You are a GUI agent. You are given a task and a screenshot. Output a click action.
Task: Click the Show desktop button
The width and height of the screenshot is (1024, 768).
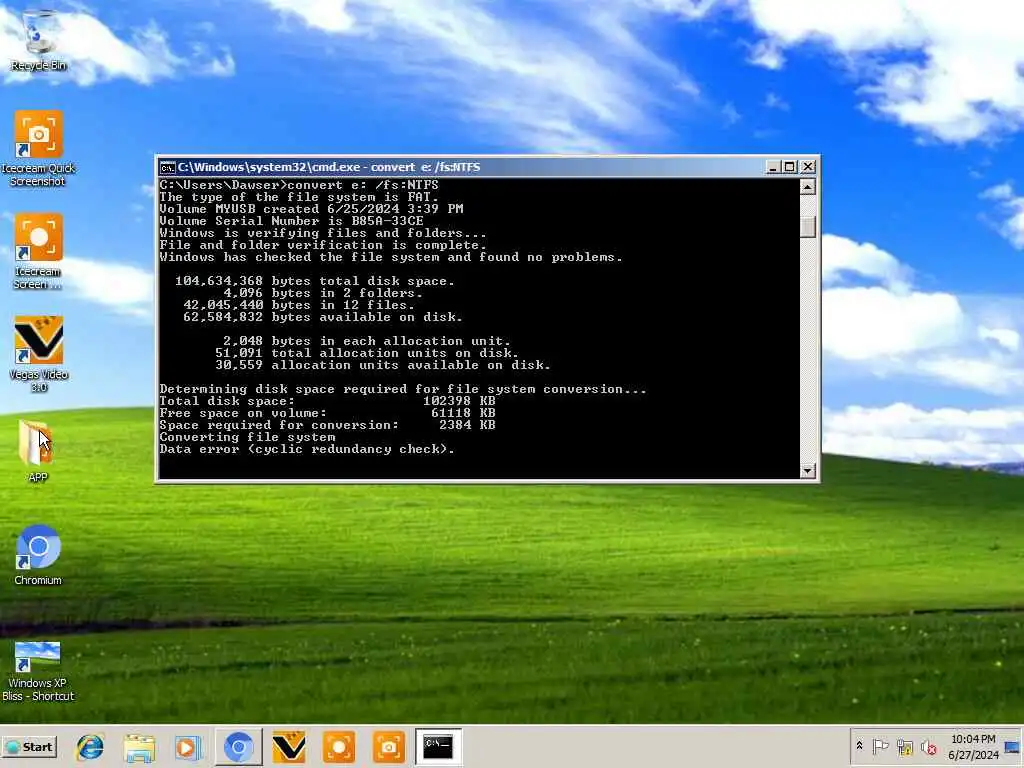click(1013, 746)
